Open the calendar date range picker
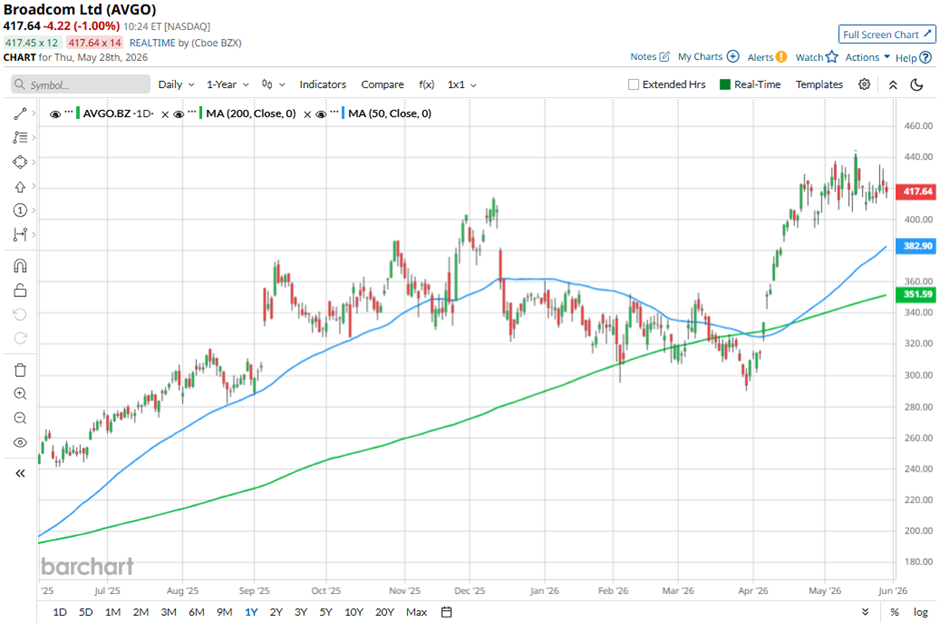This screenshot has width=940, height=623. coord(446,612)
